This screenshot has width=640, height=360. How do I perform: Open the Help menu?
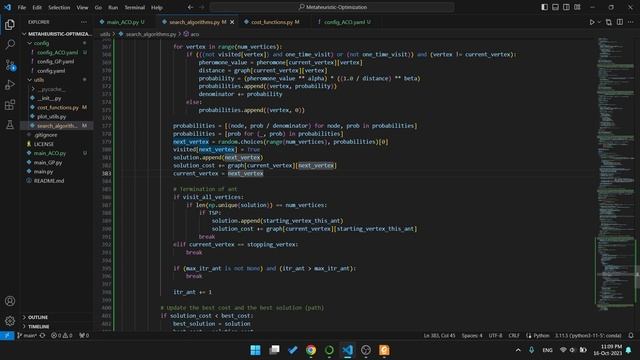[157, 7]
